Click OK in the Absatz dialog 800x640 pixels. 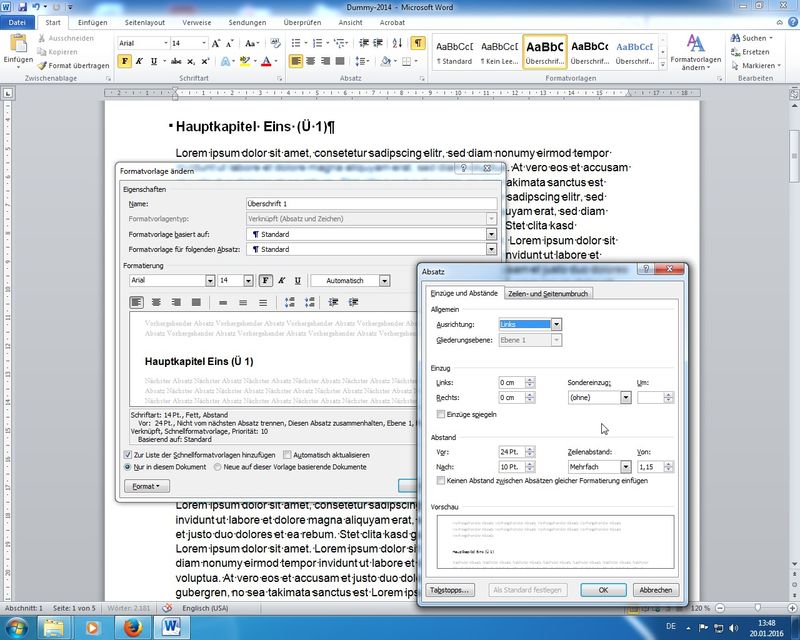[x=603, y=590]
